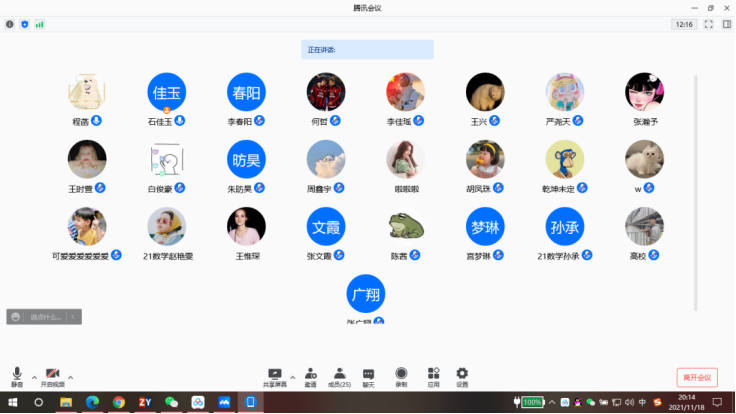Image resolution: width=736 pixels, height=414 pixels.
Task: Click the red 离开会议 leave meeting button
Action: tap(697, 377)
